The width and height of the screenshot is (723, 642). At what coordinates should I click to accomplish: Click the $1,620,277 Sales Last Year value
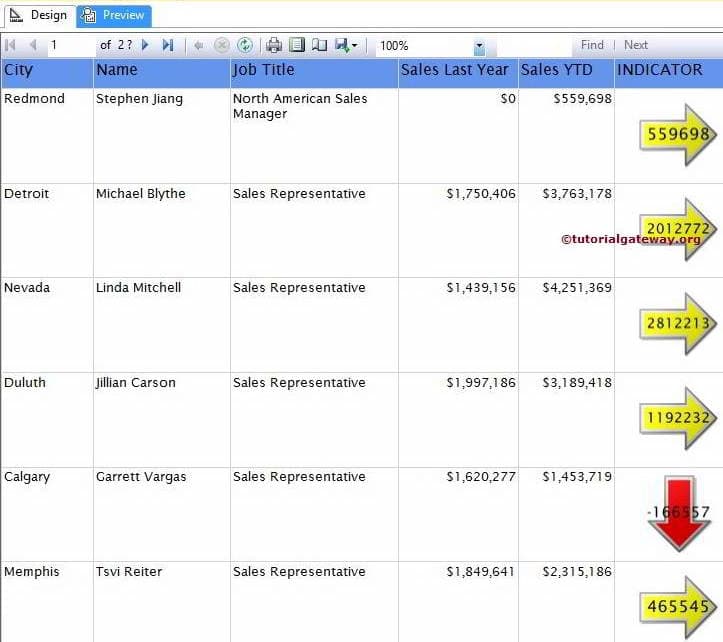pyautogui.click(x=481, y=477)
